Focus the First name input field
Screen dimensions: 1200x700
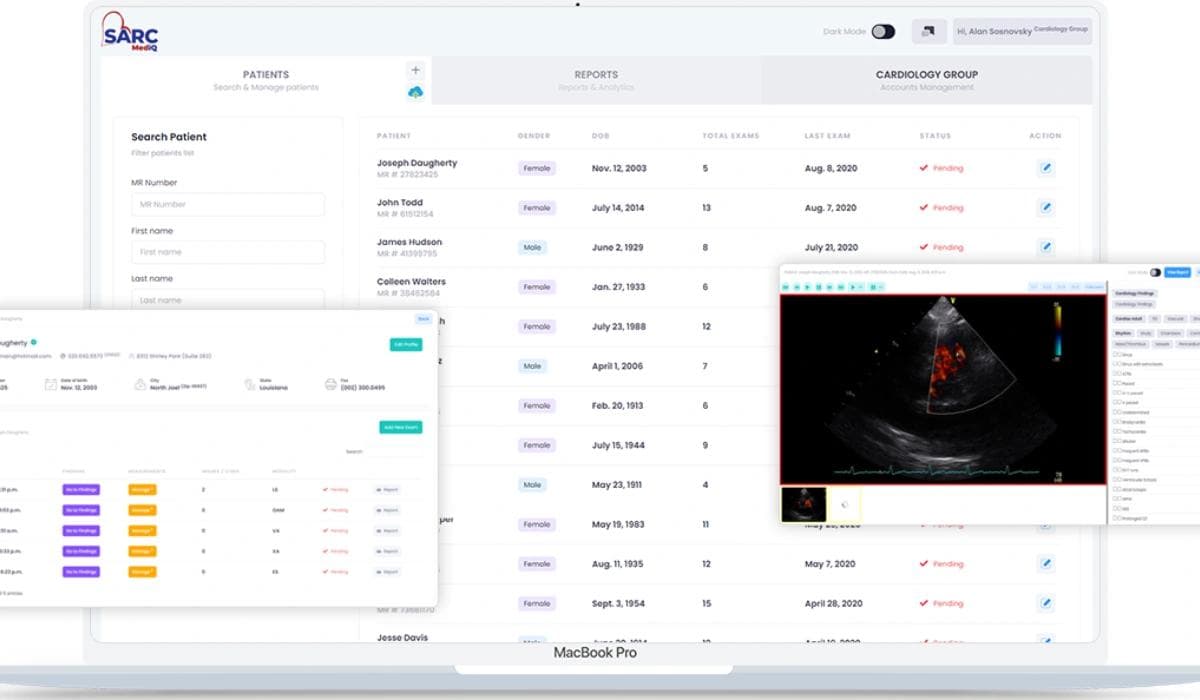pos(228,252)
